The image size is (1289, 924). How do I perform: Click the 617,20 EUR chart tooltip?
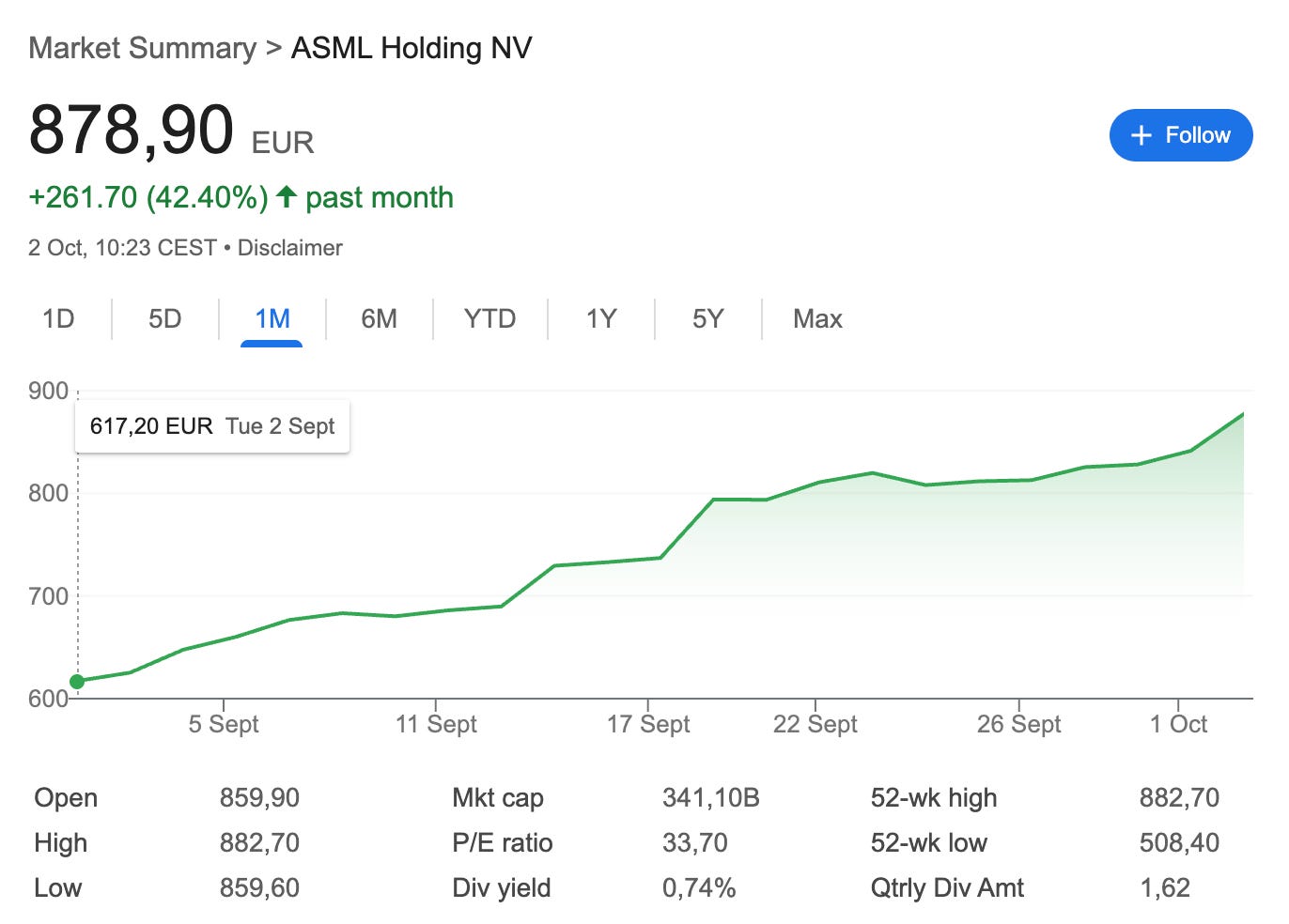pyautogui.click(x=212, y=426)
